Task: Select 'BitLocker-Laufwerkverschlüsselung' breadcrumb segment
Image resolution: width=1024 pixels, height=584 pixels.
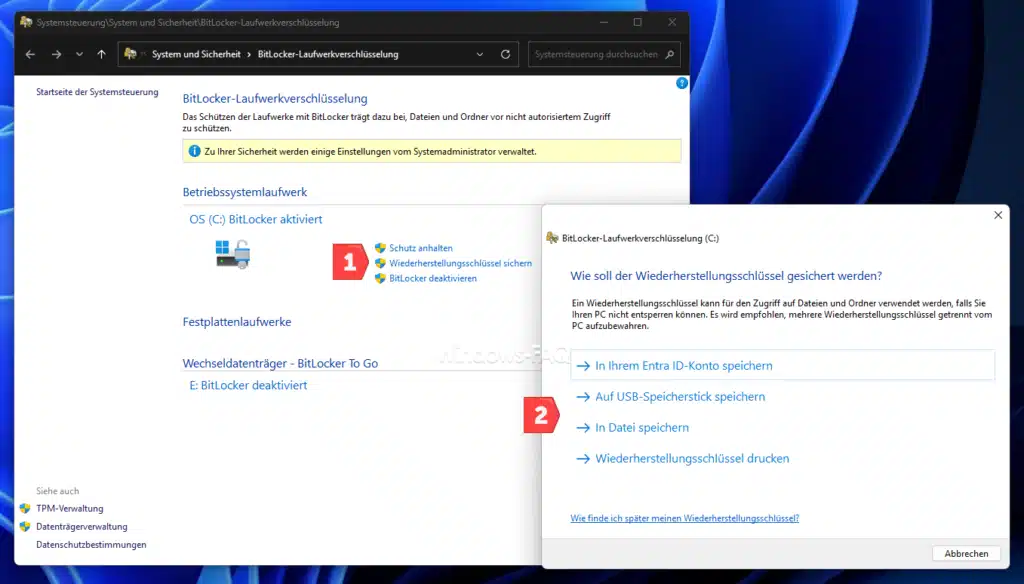Action: click(328, 54)
